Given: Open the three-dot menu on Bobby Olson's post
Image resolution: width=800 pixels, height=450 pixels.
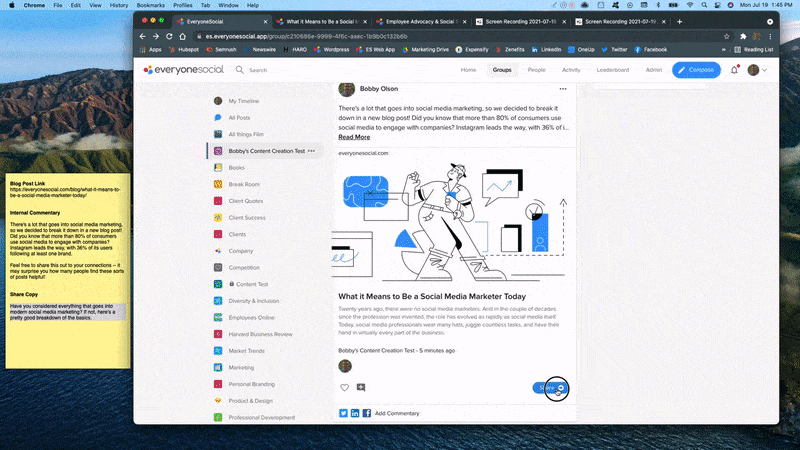Looking at the screenshot, I should (x=563, y=89).
